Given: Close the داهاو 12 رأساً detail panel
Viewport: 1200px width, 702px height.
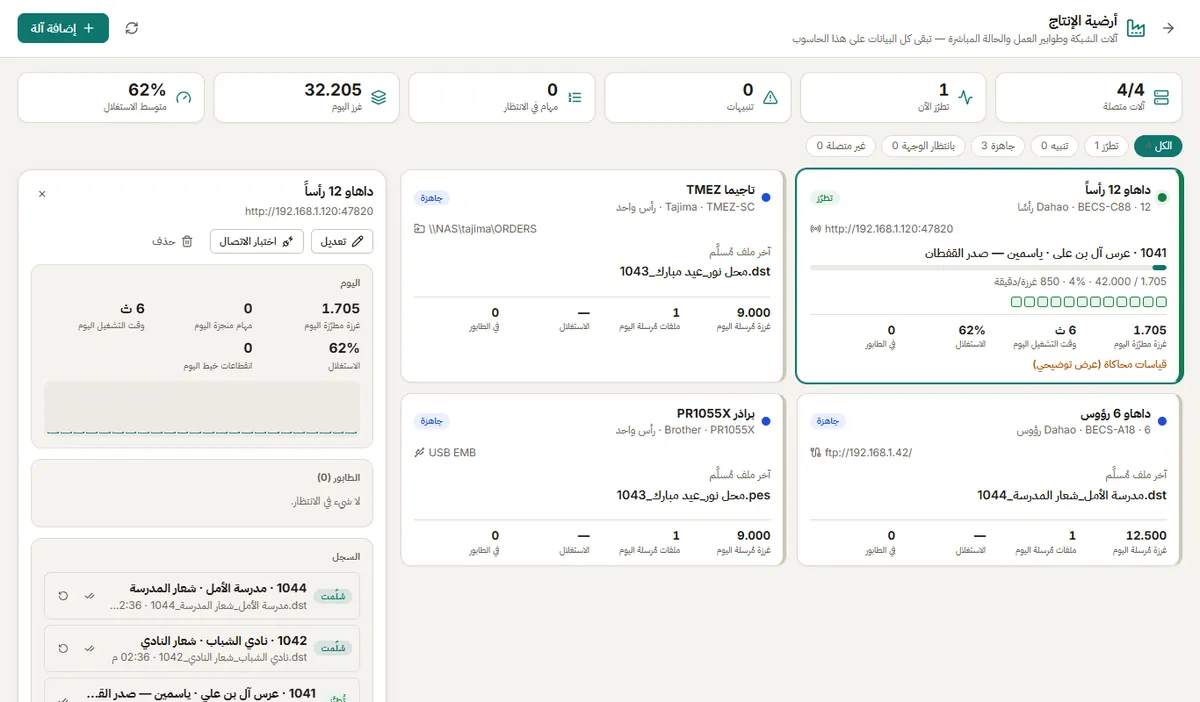Looking at the screenshot, I should pyautogui.click(x=42, y=194).
